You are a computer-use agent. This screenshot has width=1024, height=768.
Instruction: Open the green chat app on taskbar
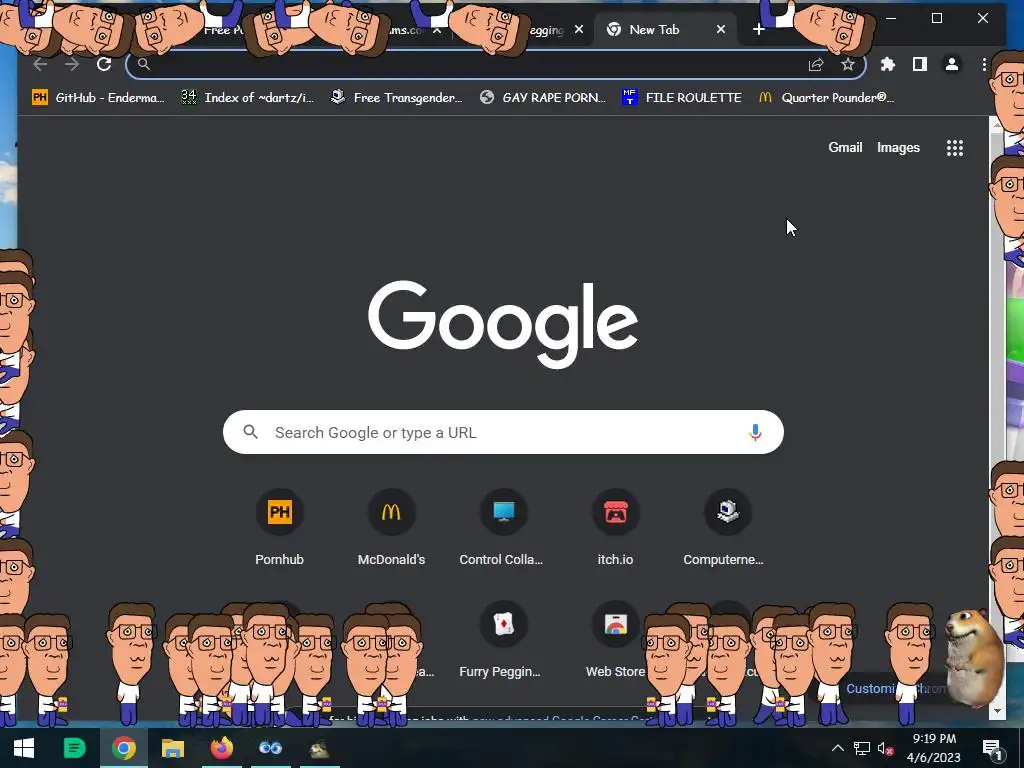point(74,748)
